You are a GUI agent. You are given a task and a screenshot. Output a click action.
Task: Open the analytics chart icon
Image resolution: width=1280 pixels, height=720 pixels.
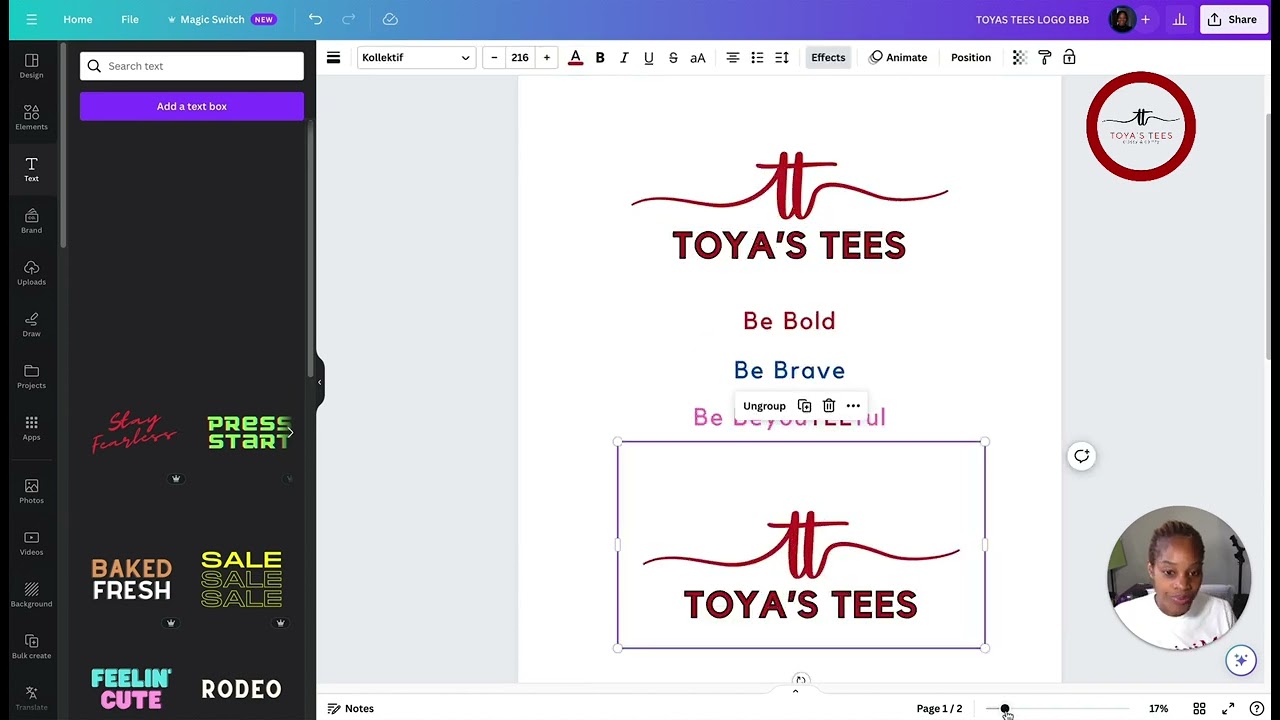point(1179,19)
